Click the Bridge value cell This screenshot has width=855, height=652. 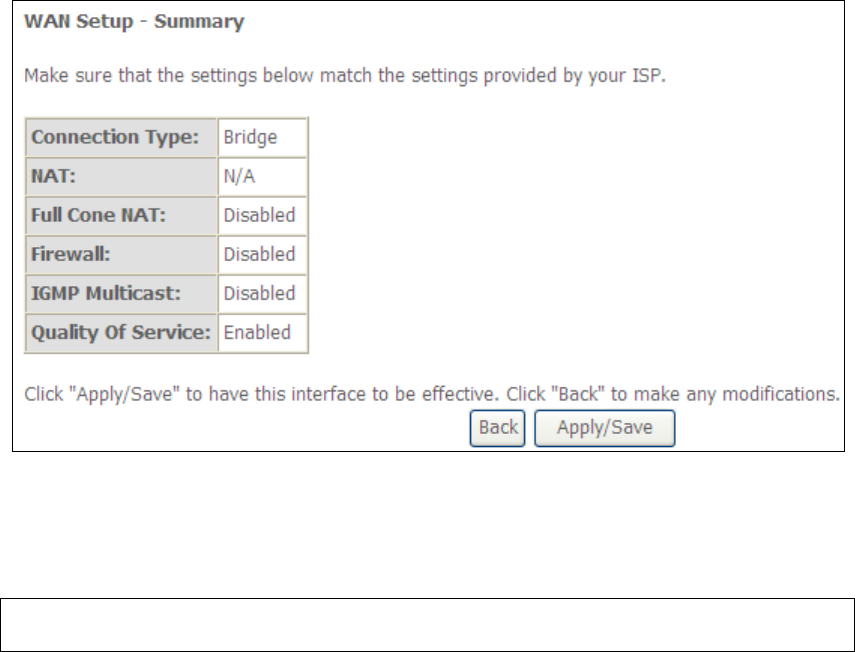[262, 137]
